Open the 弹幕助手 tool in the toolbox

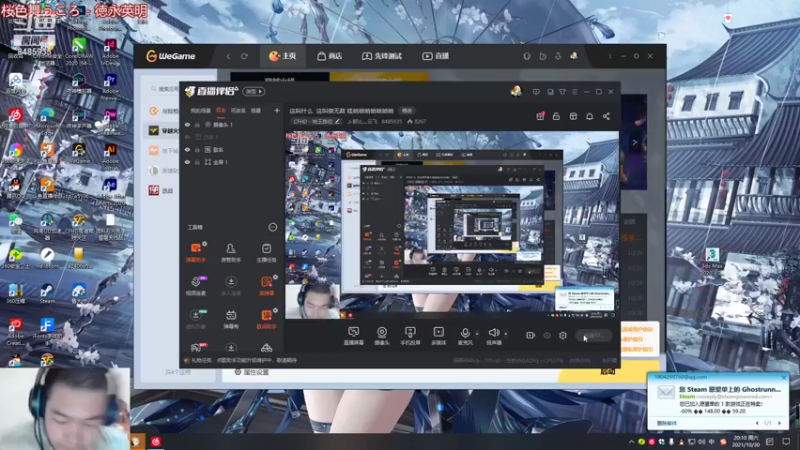click(x=195, y=253)
